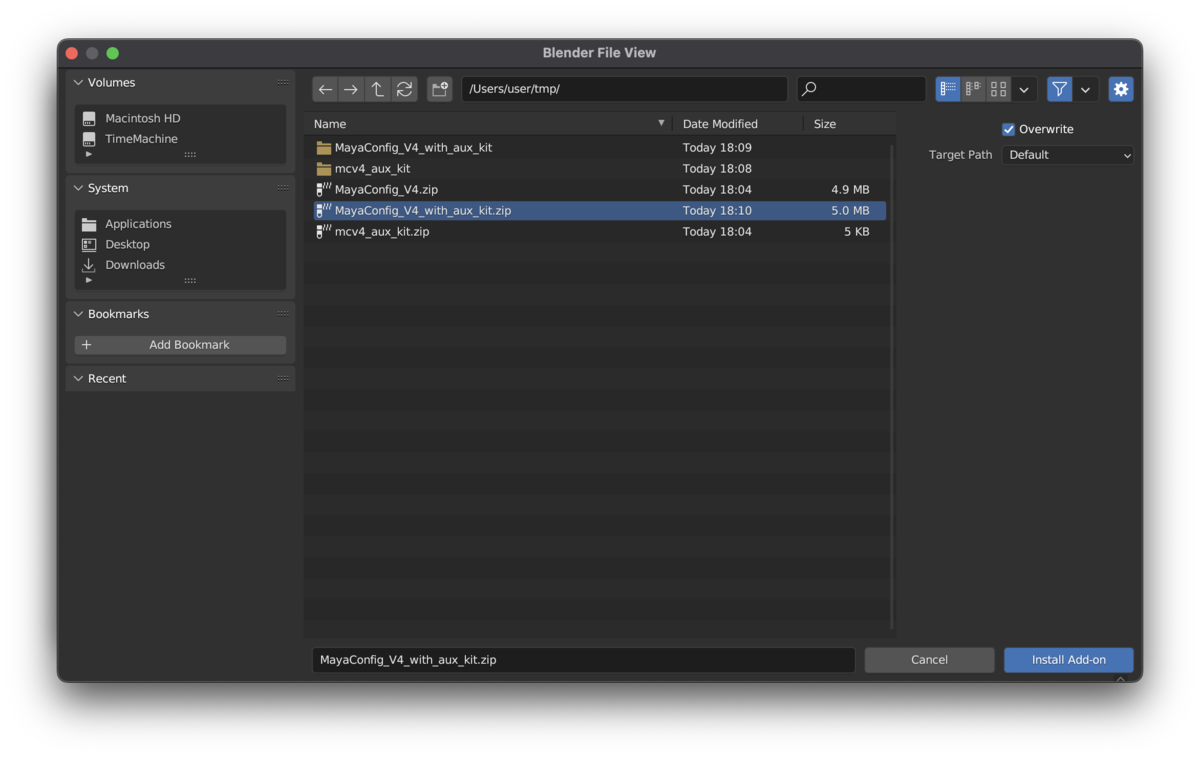Click Cancel button
Viewport: 1200px width, 758px height.
[x=929, y=660]
